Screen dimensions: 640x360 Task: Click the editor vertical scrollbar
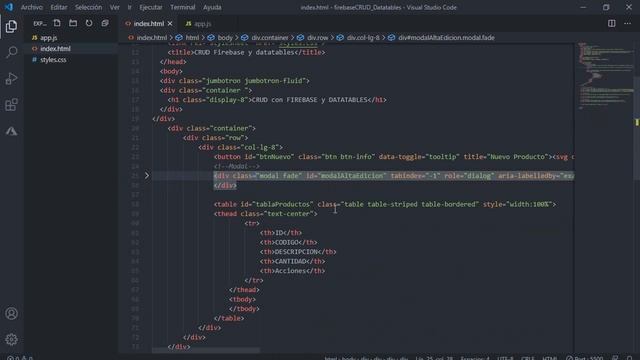[x=637, y=127]
